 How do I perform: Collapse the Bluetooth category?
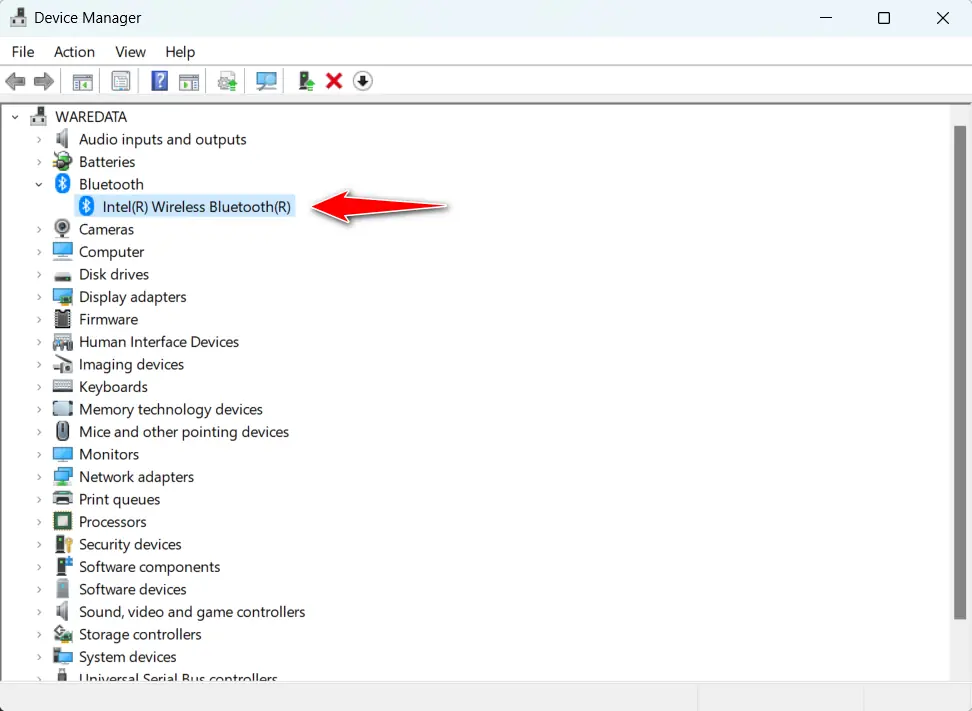tap(39, 184)
